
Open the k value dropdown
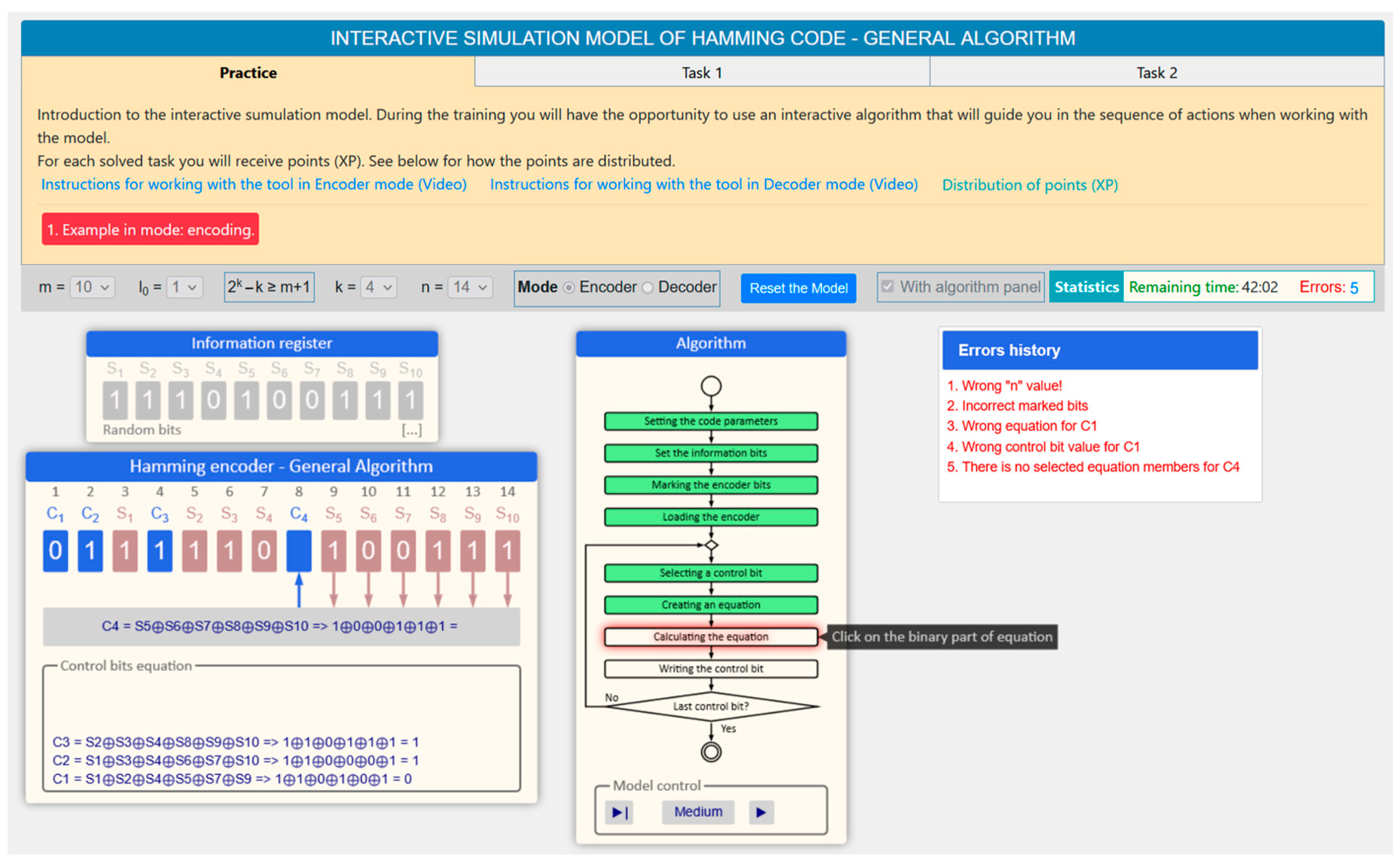(378, 287)
